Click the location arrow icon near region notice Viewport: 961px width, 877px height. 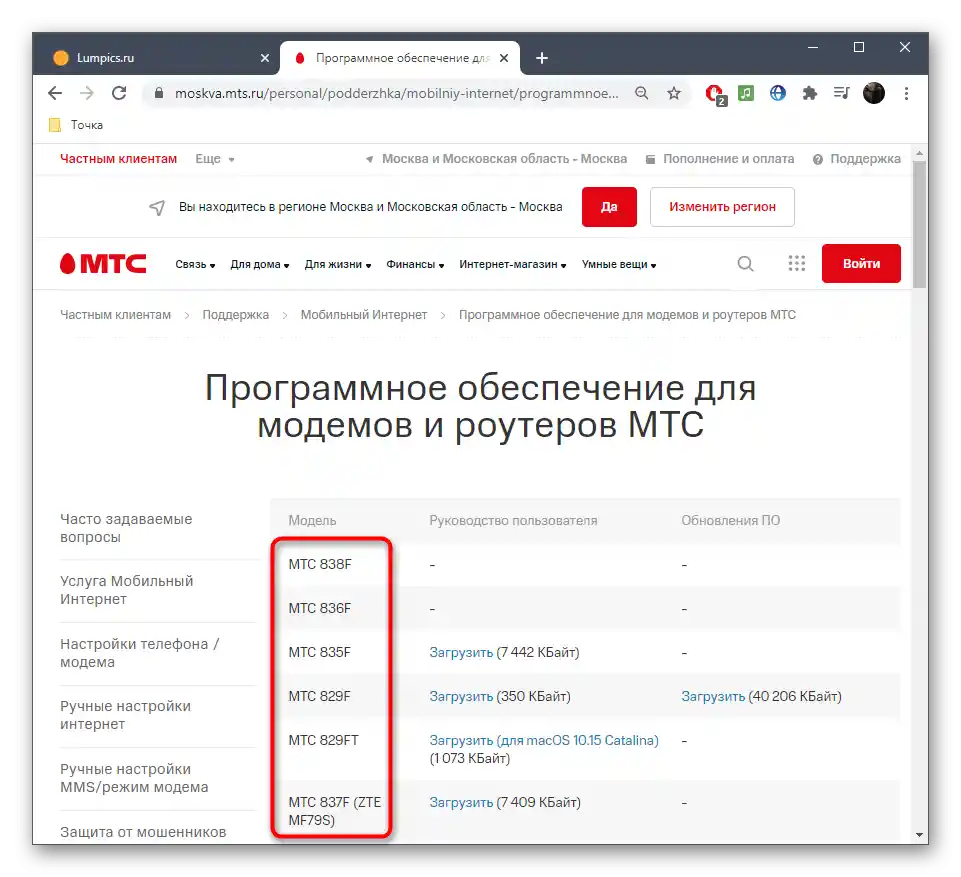click(158, 208)
